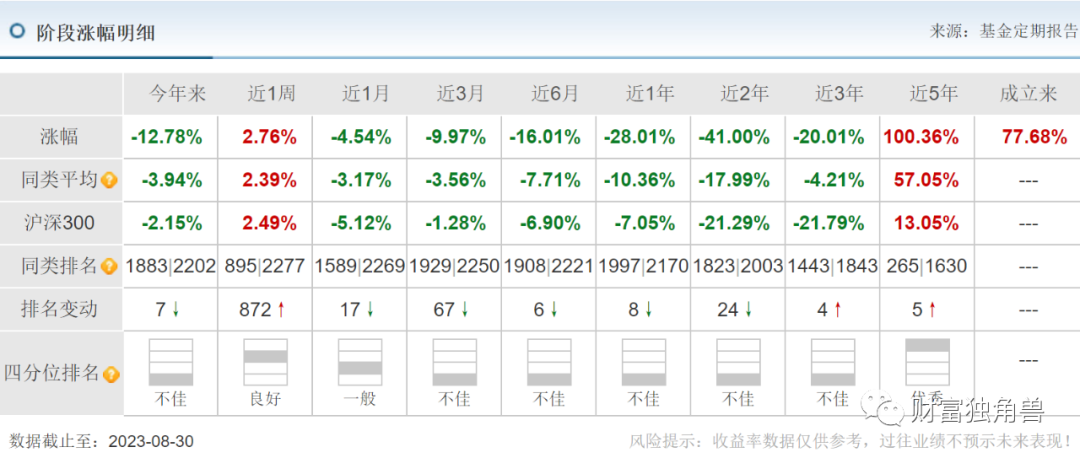Click the help icon beside 同类排名
1080x458 pixels.
click(x=109, y=267)
